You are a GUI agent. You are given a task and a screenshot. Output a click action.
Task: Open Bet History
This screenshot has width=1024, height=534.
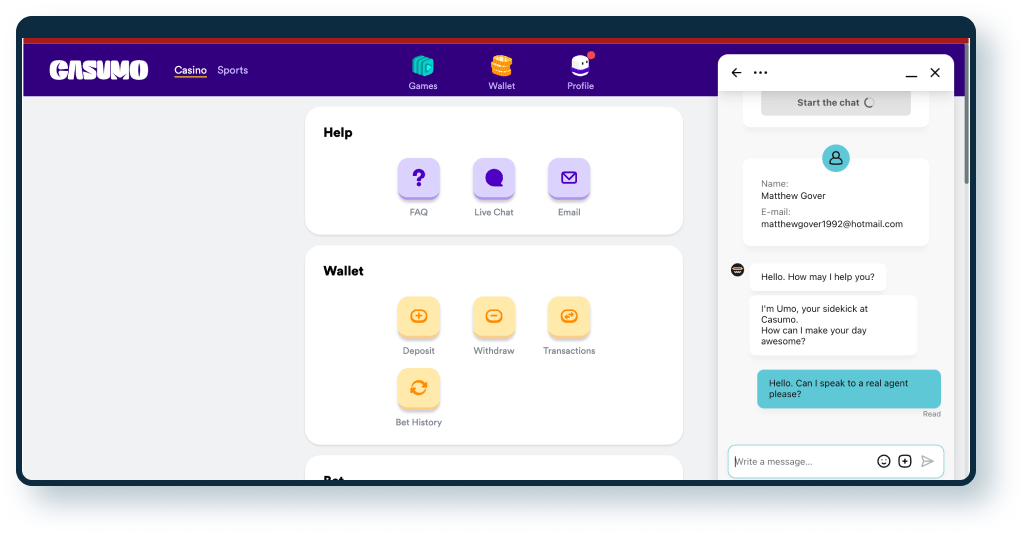pos(419,389)
